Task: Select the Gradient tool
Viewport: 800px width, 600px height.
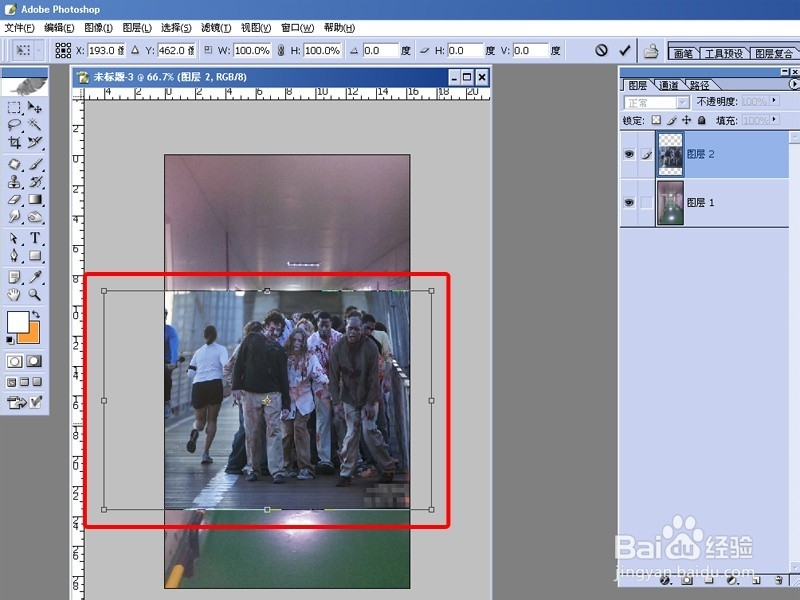Action: click(x=35, y=199)
